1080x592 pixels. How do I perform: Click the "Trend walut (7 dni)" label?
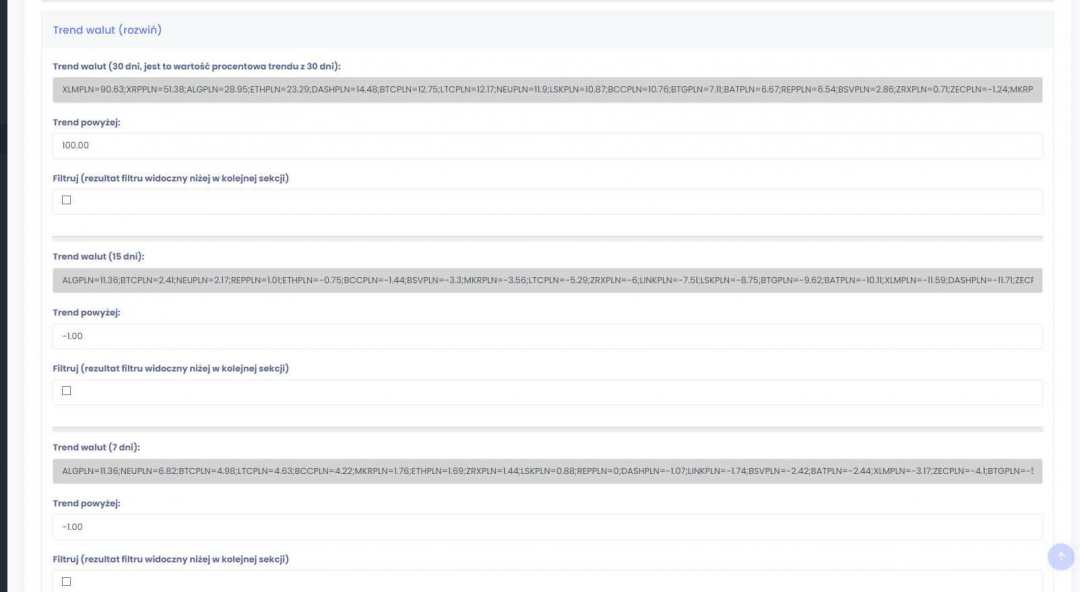[x=96, y=447]
